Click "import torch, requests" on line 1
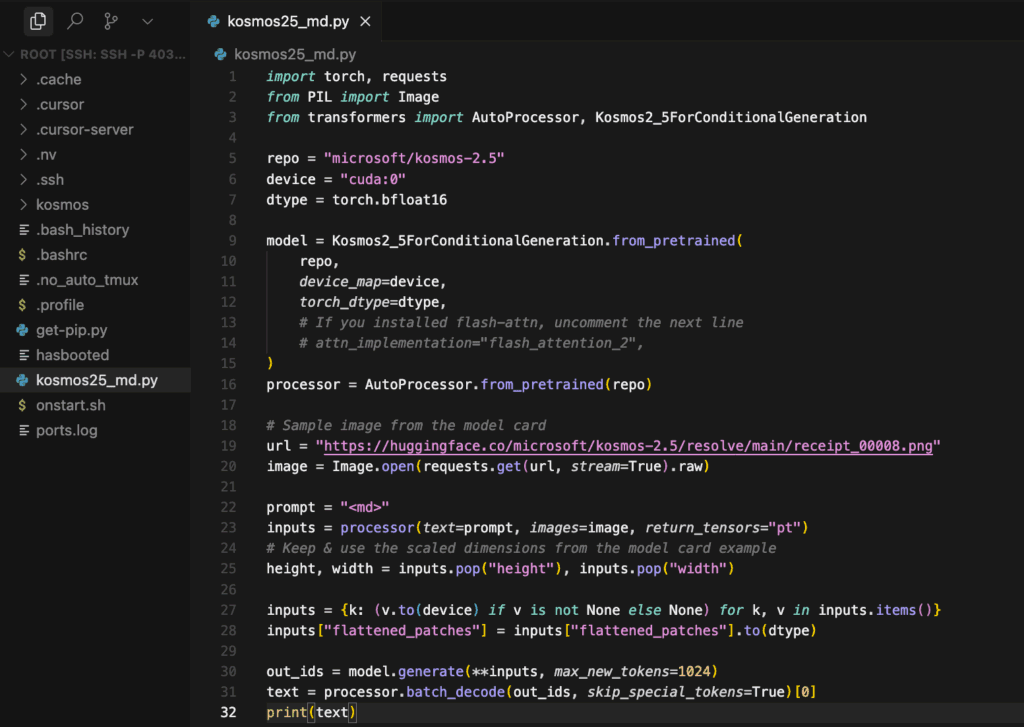 [357, 76]
